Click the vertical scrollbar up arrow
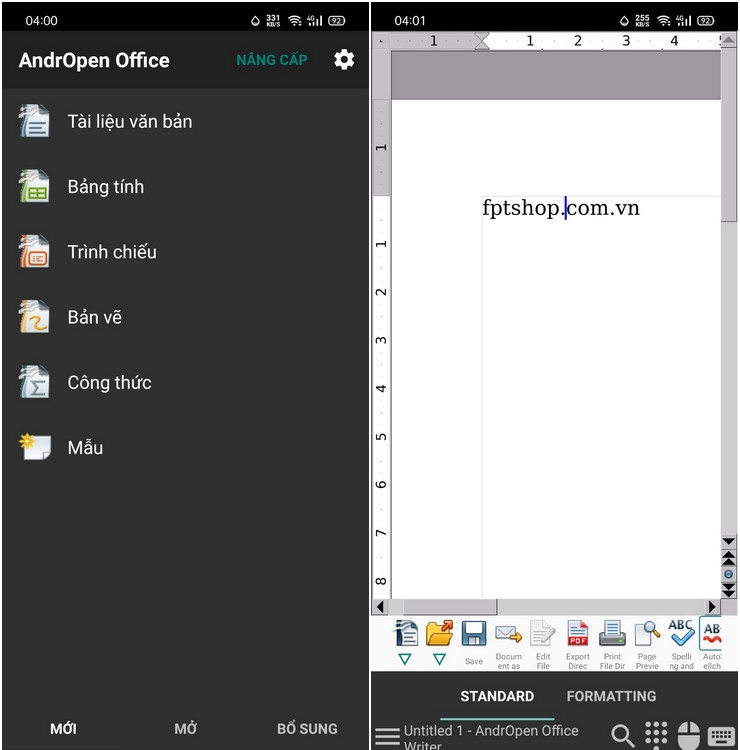Screen dimensions: 740x750 (x=729, y=40)
